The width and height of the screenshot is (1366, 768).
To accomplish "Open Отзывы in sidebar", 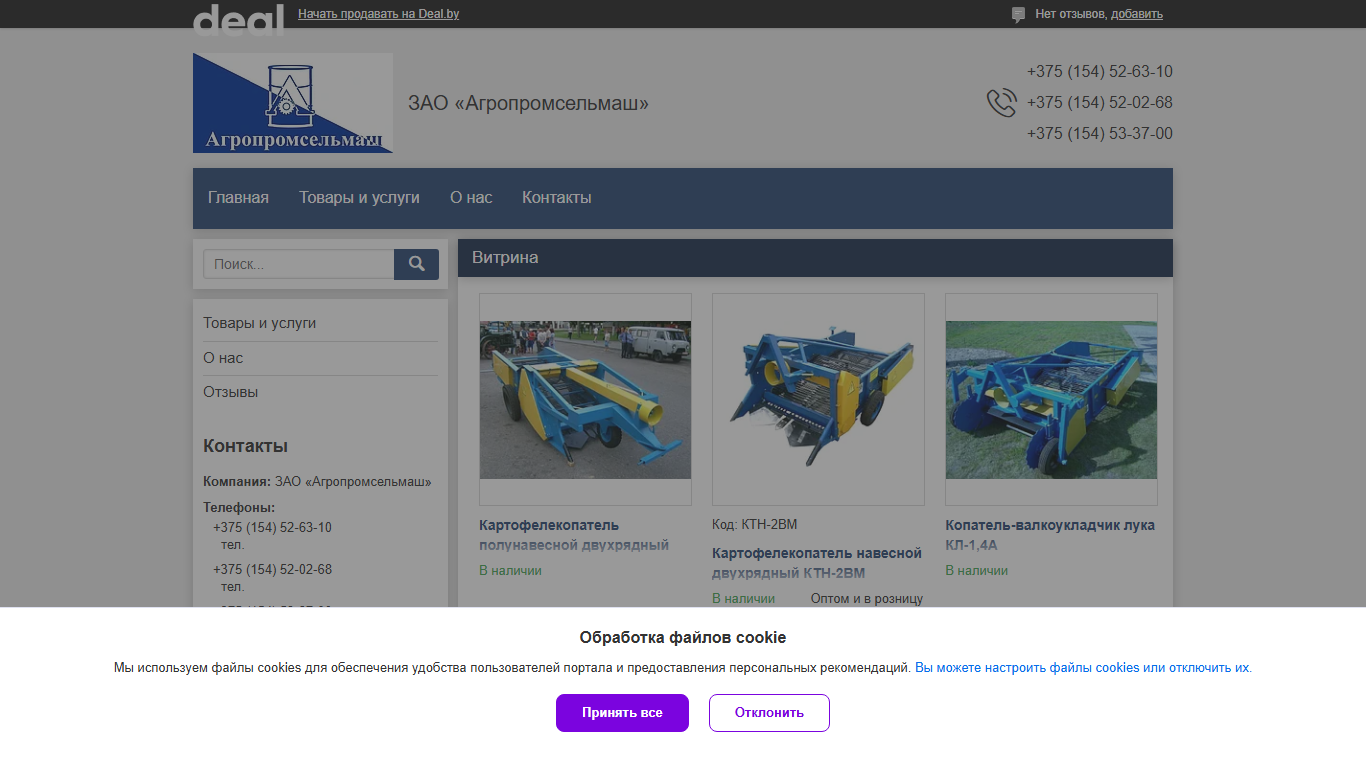I will pyautogui.click(x=231, y=392).
